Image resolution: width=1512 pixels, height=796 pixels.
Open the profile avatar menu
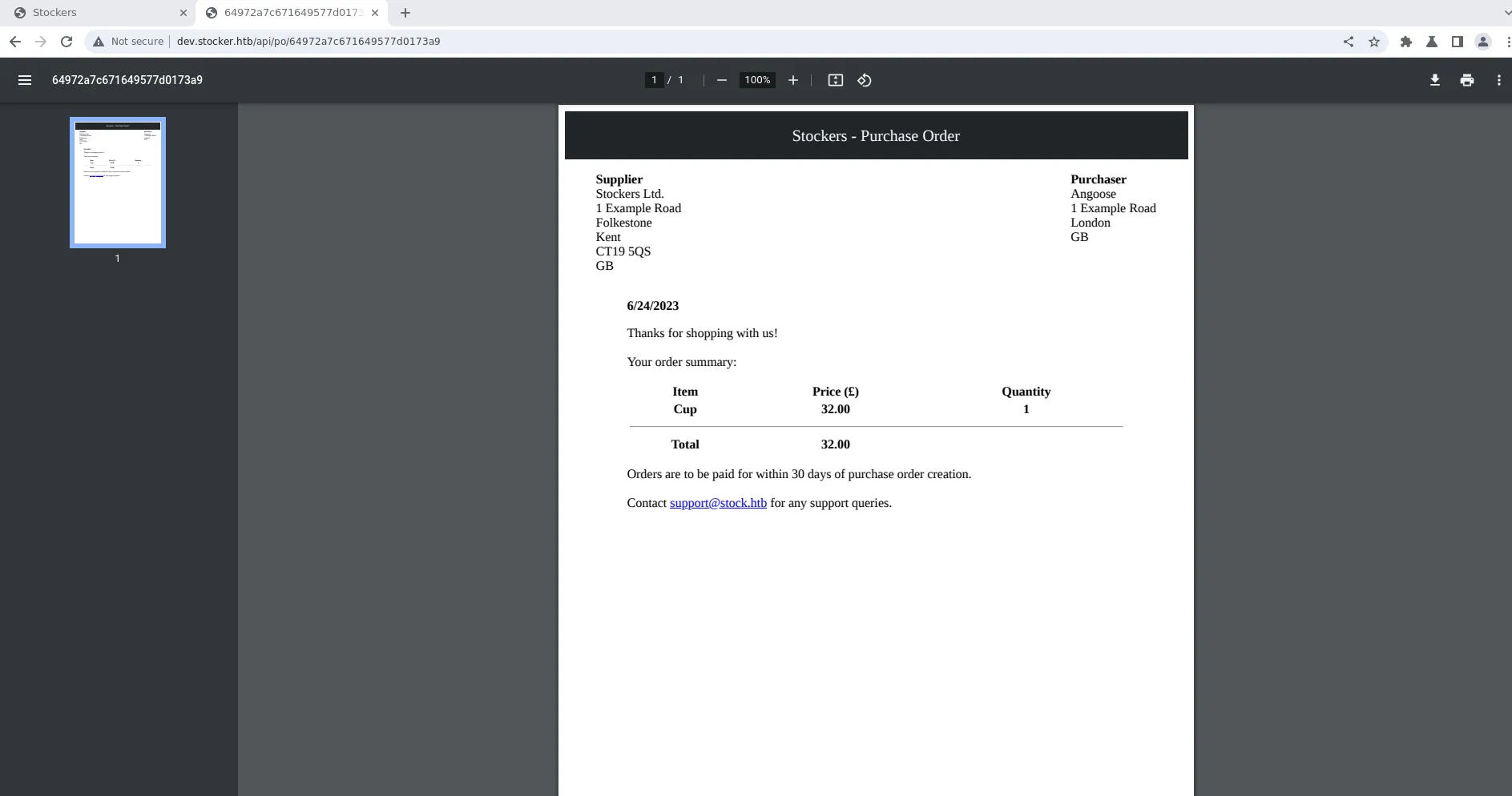[1483, 42]
